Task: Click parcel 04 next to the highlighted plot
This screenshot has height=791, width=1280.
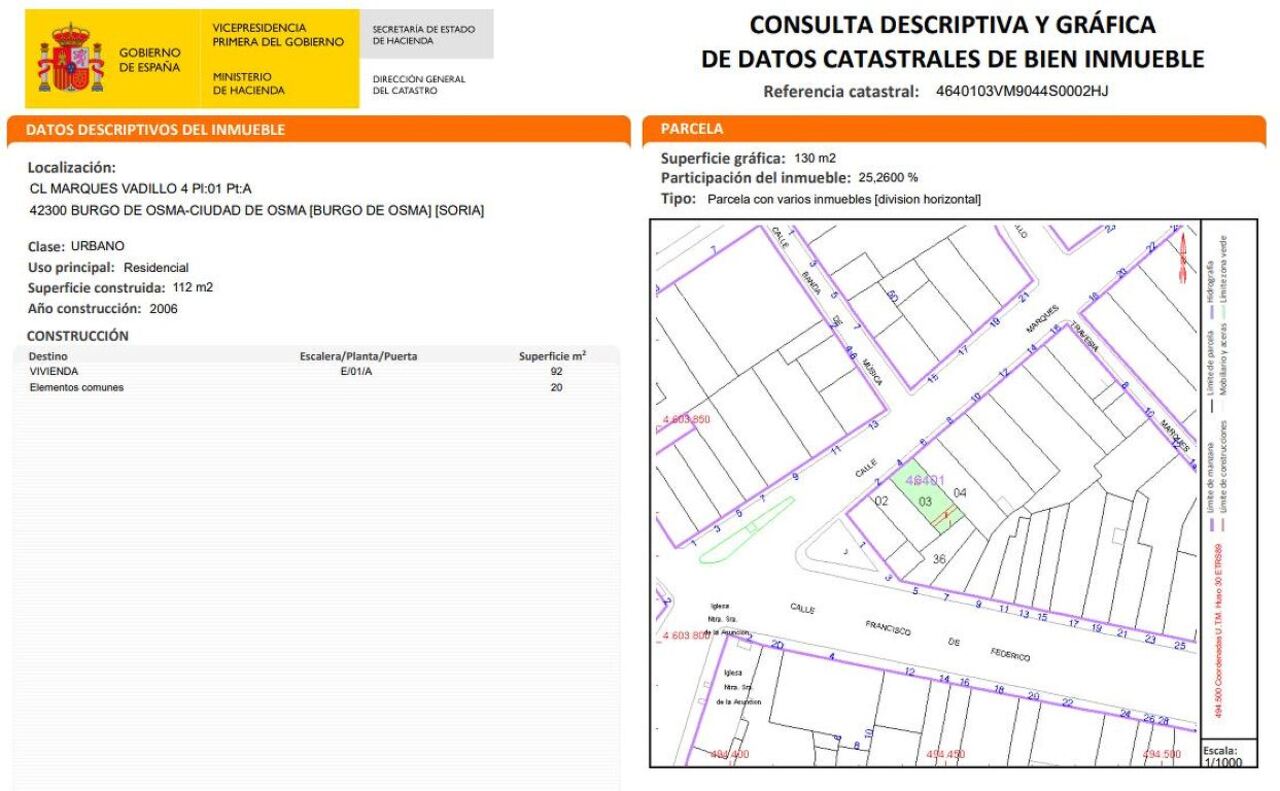Action: (960, 493)
